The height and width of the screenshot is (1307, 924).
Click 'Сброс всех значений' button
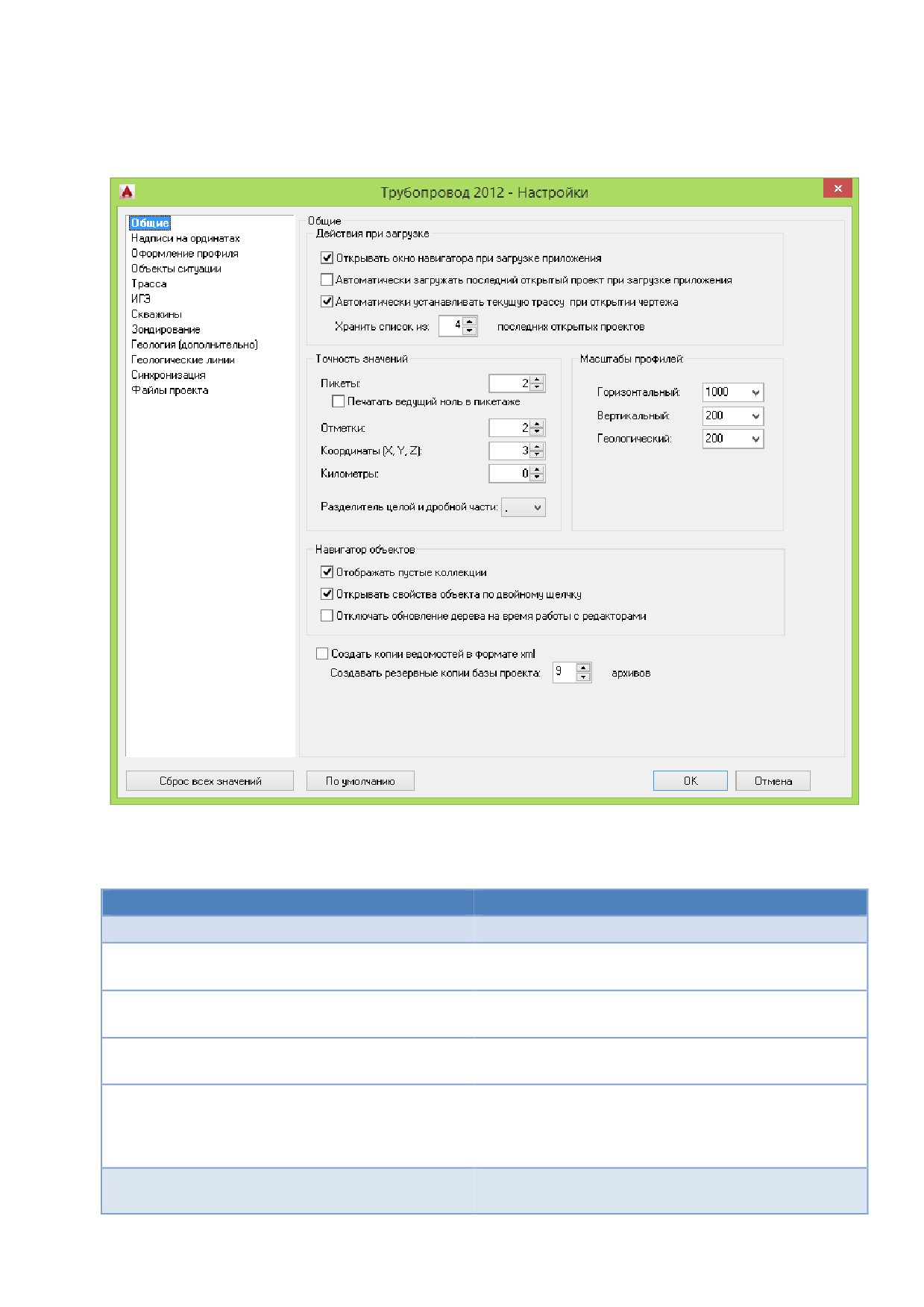(x=210, y=781)
